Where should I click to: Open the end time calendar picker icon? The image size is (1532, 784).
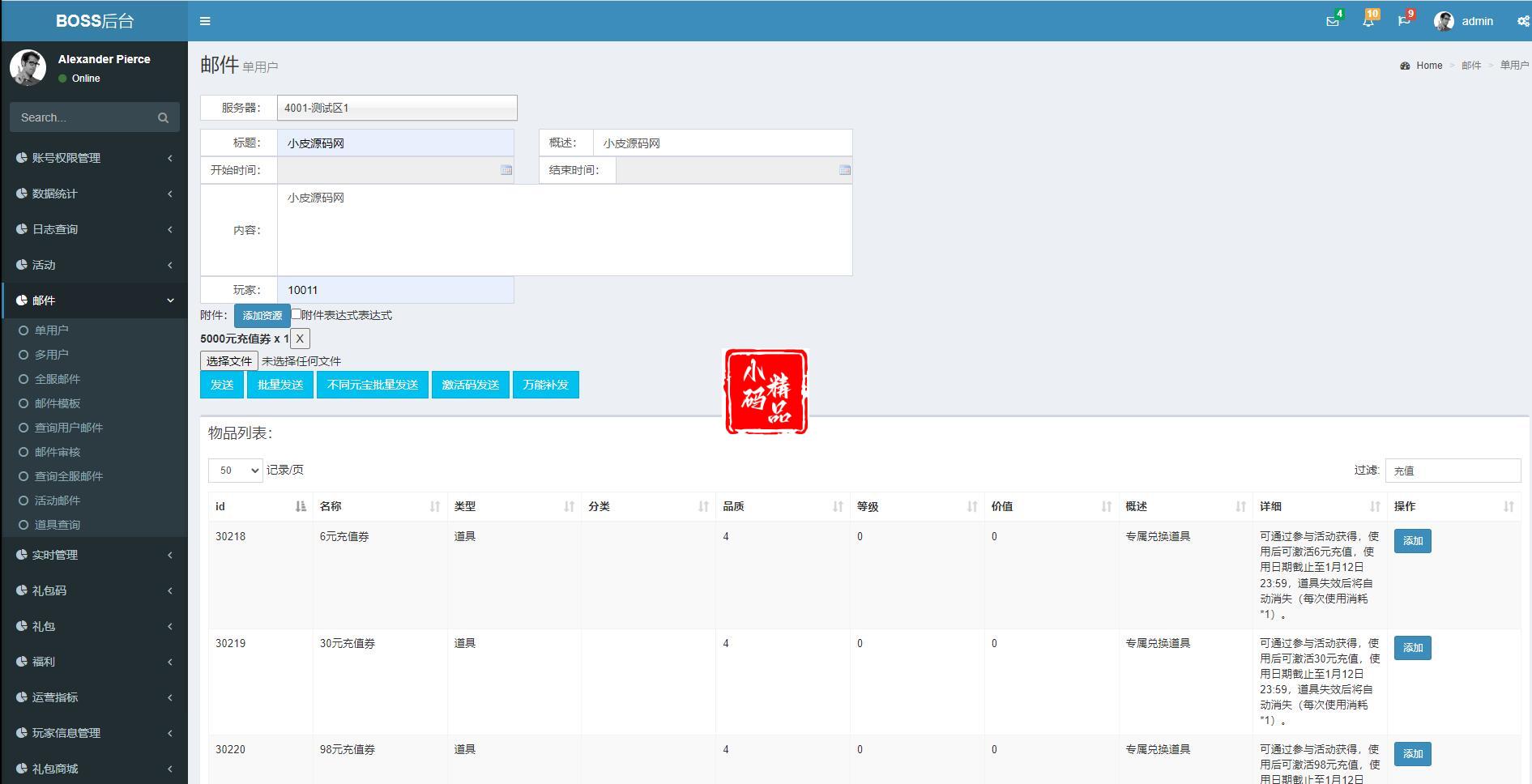pos(845,170)
